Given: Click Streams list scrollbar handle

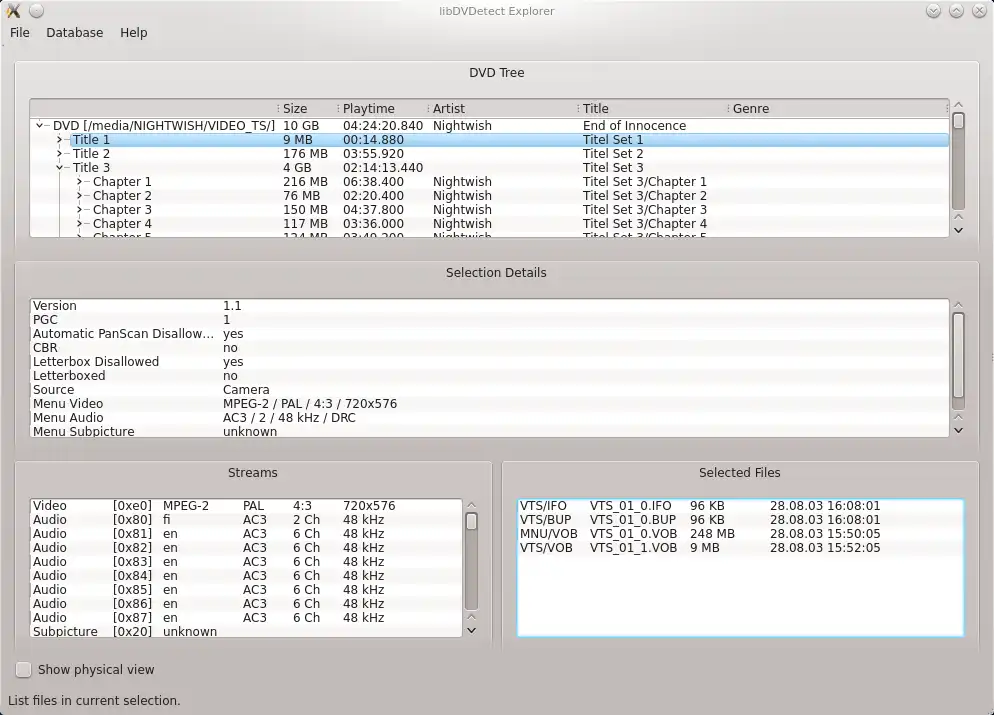Looking at the screenshot, I should [x=471, y=522].
